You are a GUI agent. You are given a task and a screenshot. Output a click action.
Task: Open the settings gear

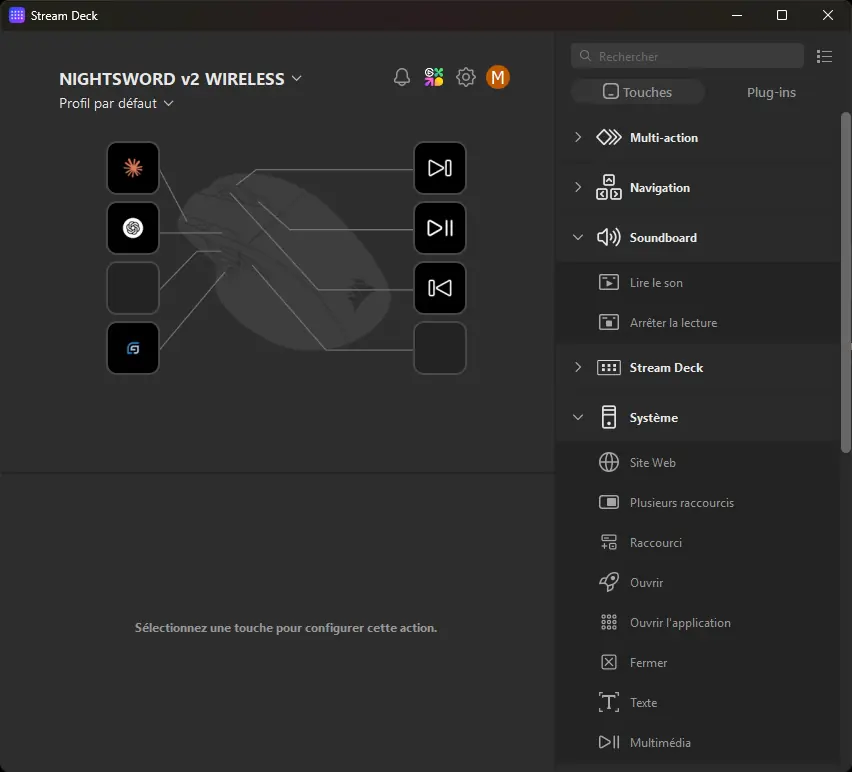pyautogui.click(x=466, y=77)
